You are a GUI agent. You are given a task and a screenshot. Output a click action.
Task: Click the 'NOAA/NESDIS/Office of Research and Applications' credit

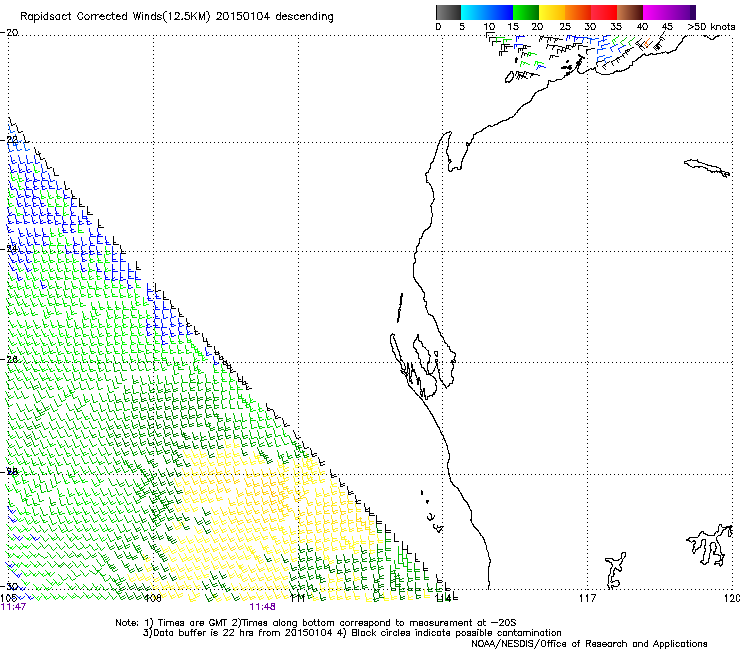(x=589, y=644)
